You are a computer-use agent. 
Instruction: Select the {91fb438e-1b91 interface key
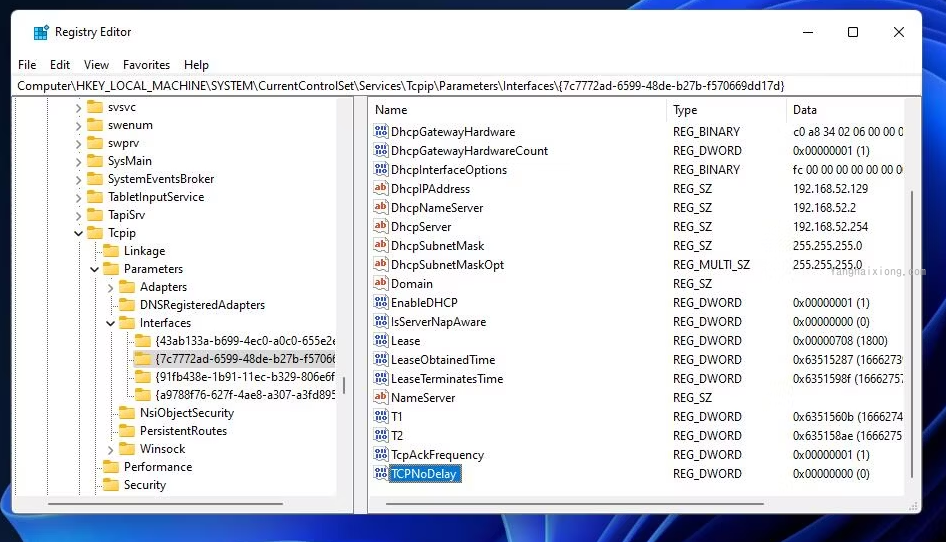point(245,377)
